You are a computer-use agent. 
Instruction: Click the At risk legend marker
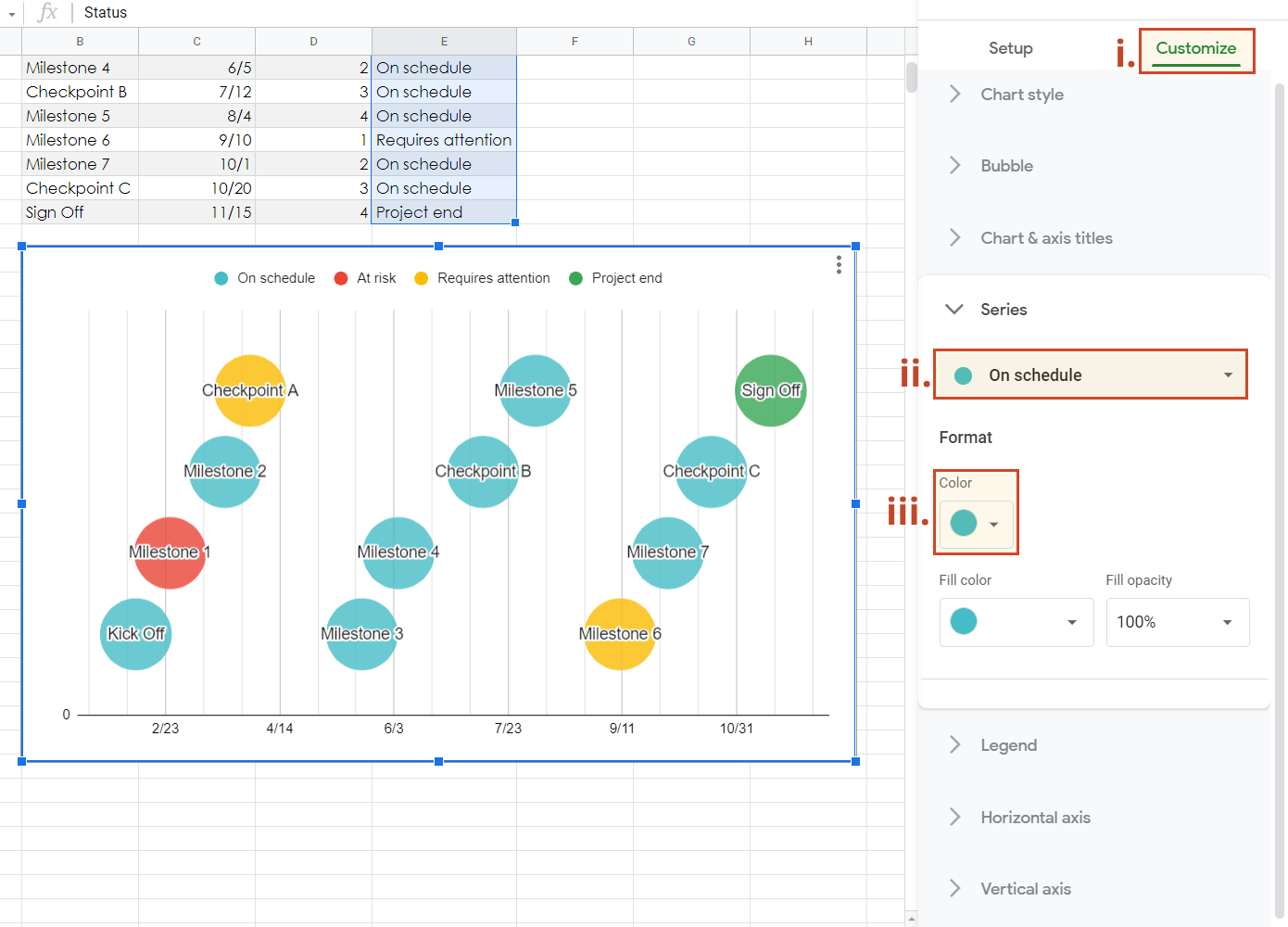[340, 278]
